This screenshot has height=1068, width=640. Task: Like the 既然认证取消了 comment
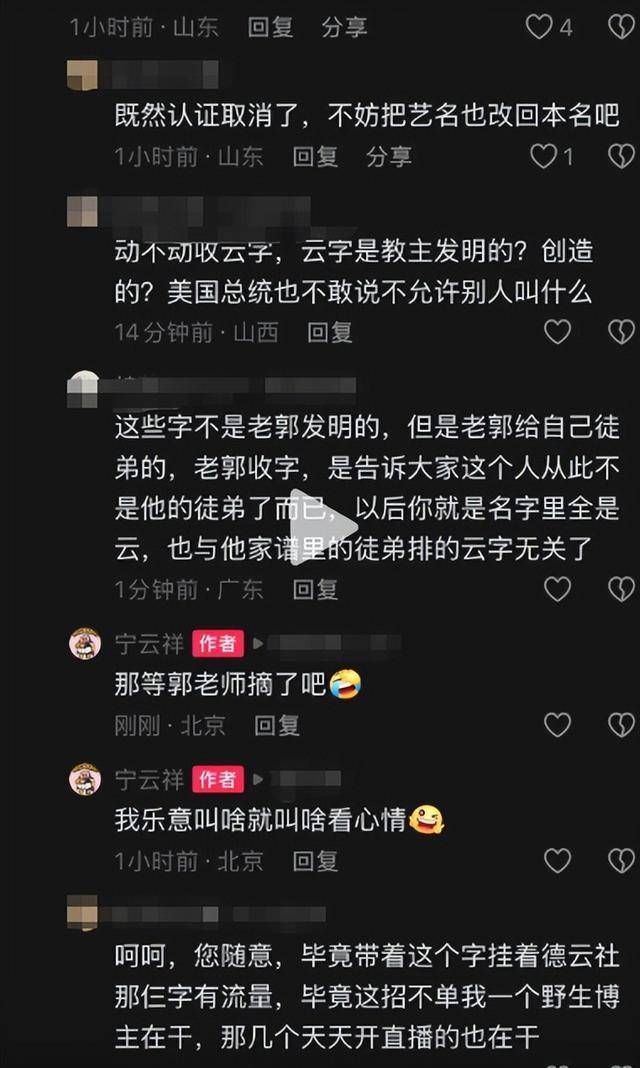coord(543,157)
